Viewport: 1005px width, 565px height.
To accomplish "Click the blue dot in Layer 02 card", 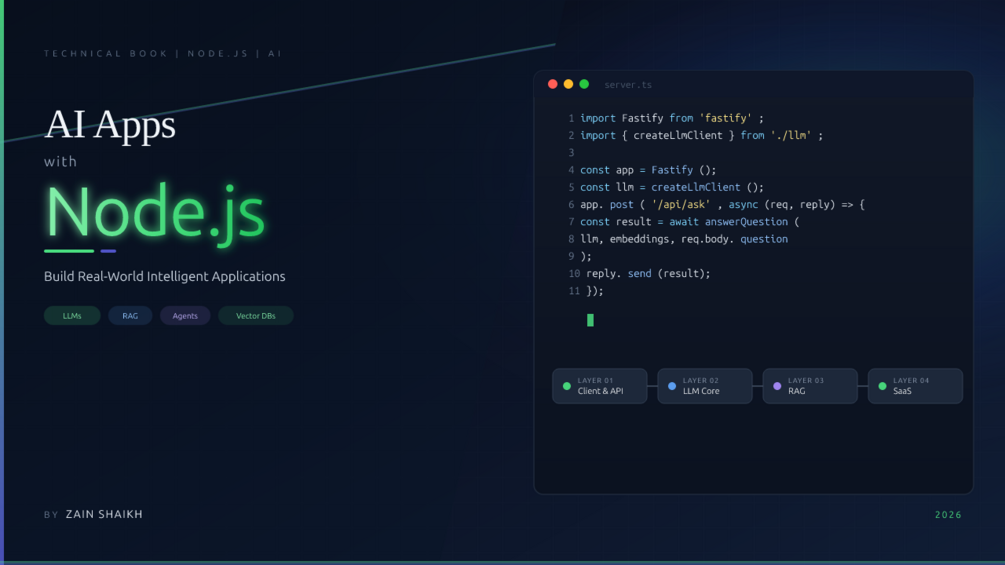I will coord(672,386).
